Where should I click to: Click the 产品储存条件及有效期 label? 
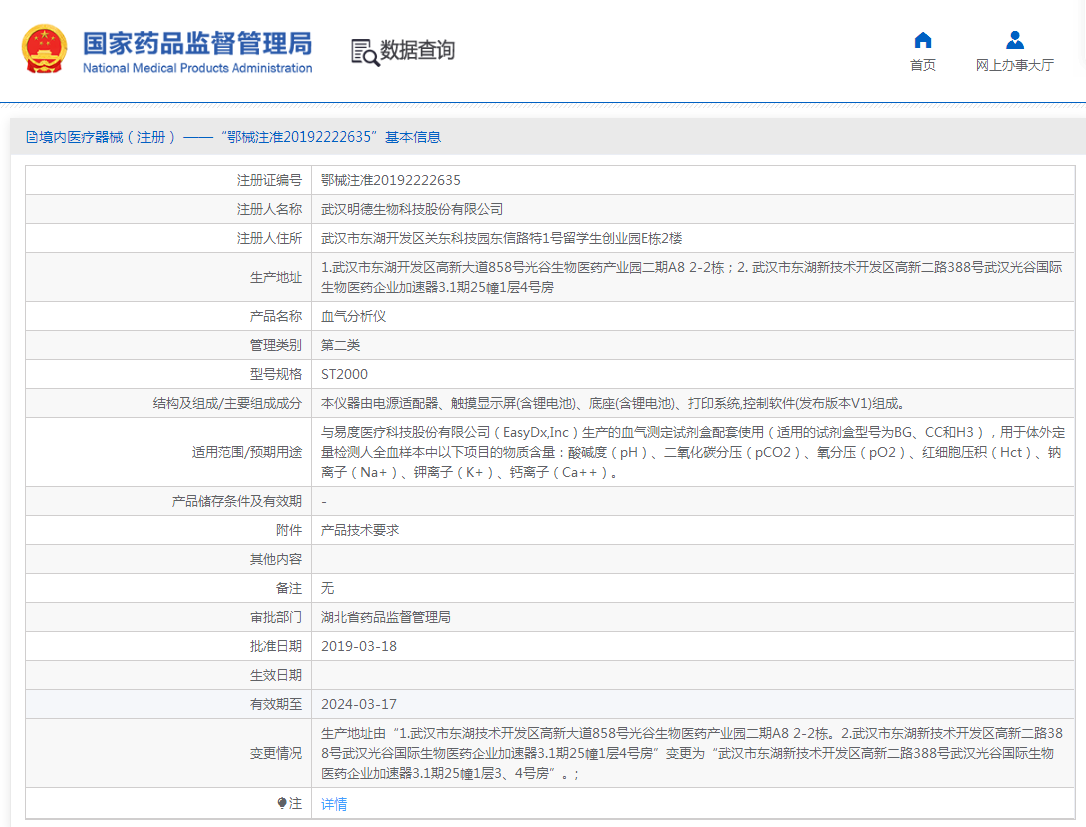(237, 501)
